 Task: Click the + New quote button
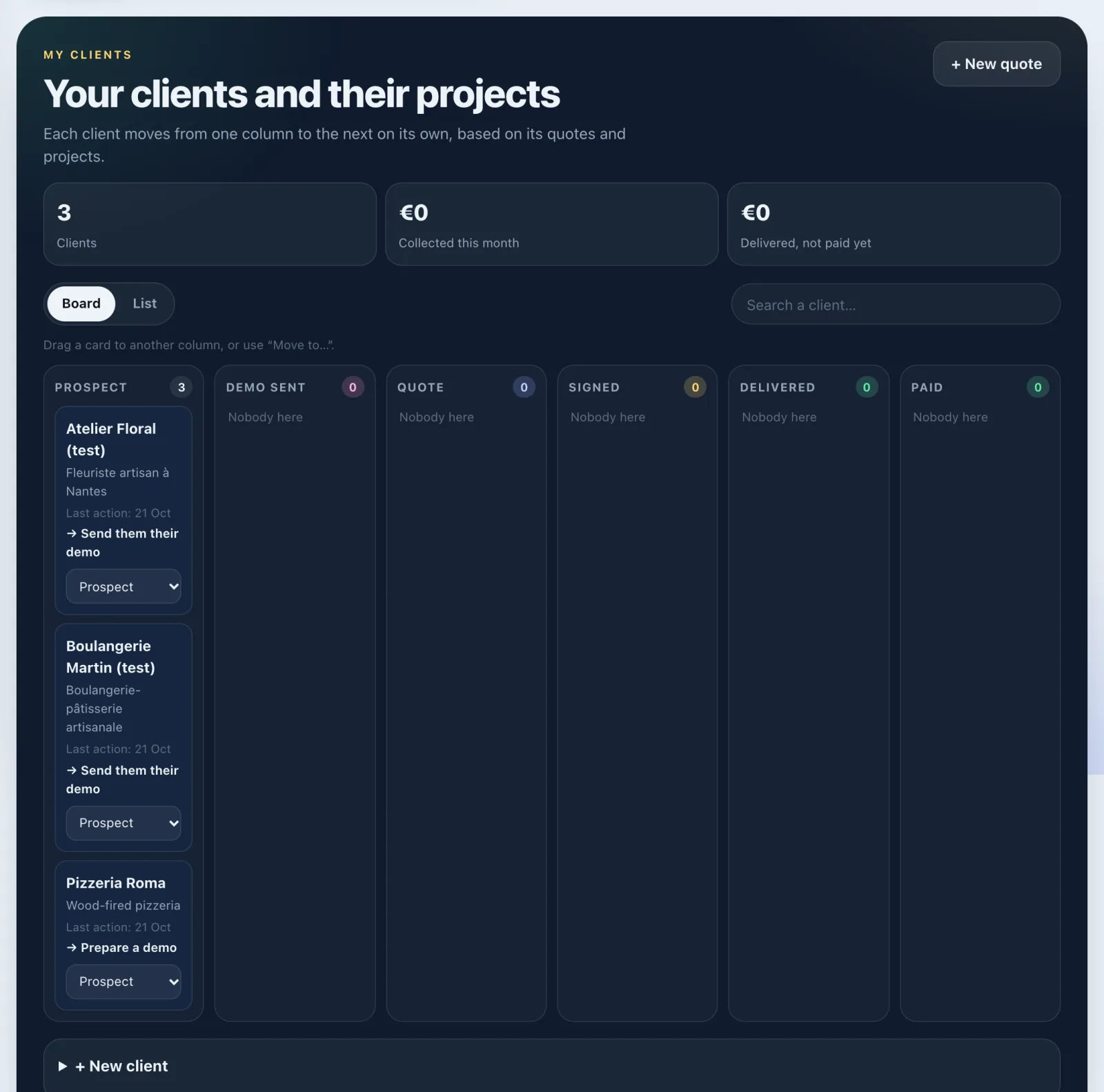click(x=996, y=64)
